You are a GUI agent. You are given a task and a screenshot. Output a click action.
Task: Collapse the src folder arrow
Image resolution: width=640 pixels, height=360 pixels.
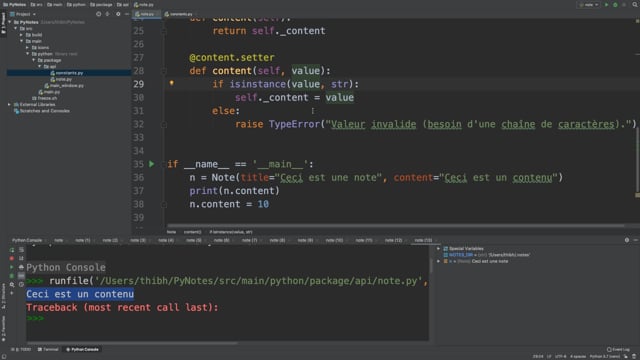16,29
